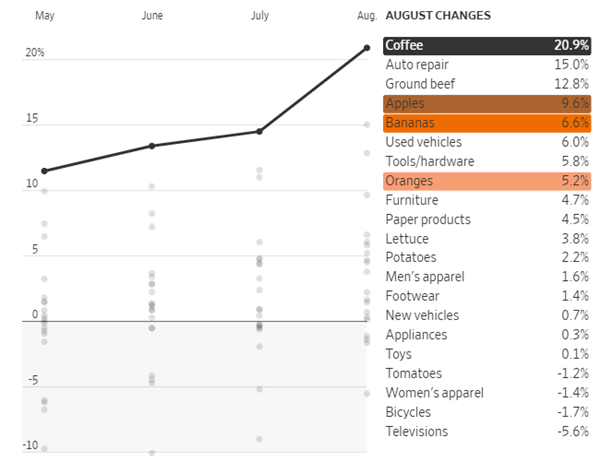Click the May starting point of line
Screen dimensions: 600x461
pos(44,171)
